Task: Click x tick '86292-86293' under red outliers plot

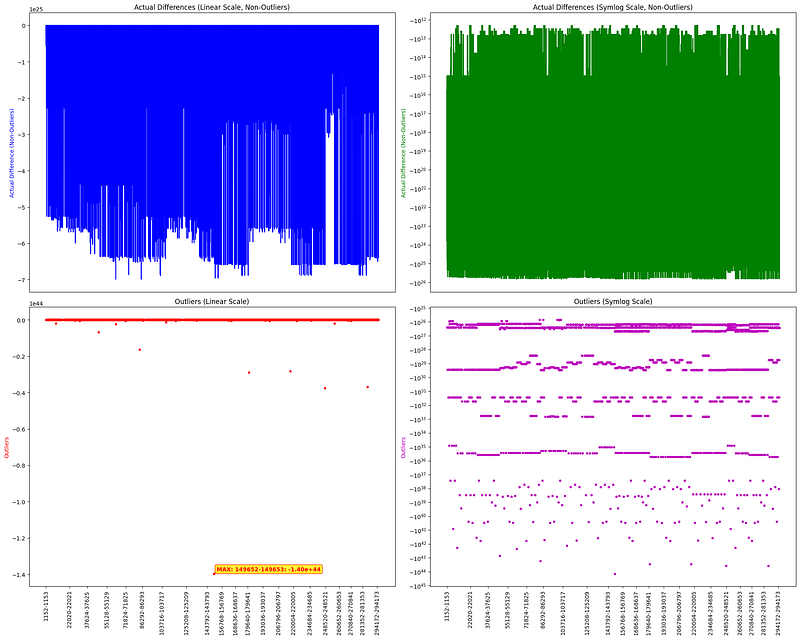Action: [142, 610]
